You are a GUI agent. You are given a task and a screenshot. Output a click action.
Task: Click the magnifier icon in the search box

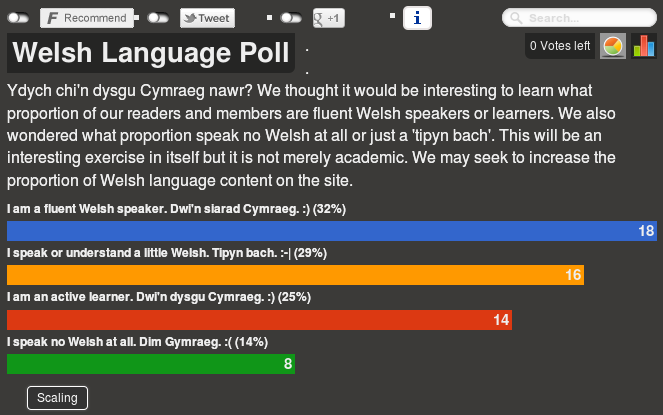pos(516,18)
